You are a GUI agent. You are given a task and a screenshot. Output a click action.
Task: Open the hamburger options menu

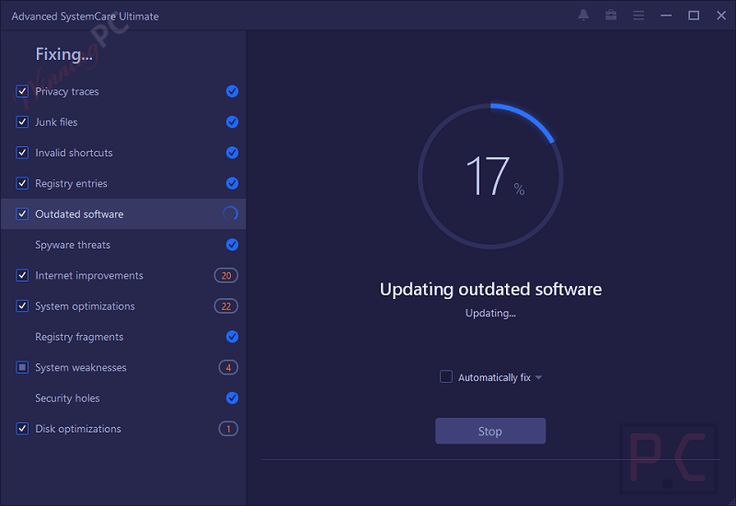(x=638, y=15)
